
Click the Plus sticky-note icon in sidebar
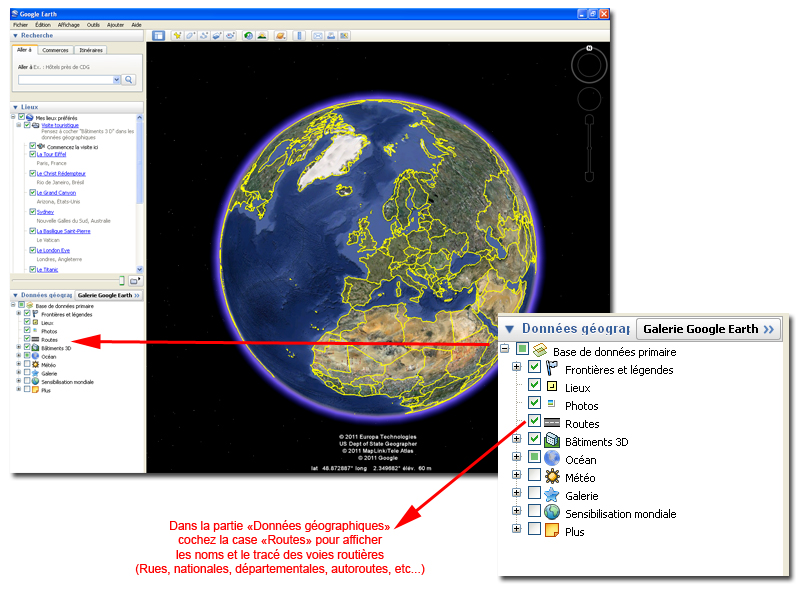(x=35, y=390)
